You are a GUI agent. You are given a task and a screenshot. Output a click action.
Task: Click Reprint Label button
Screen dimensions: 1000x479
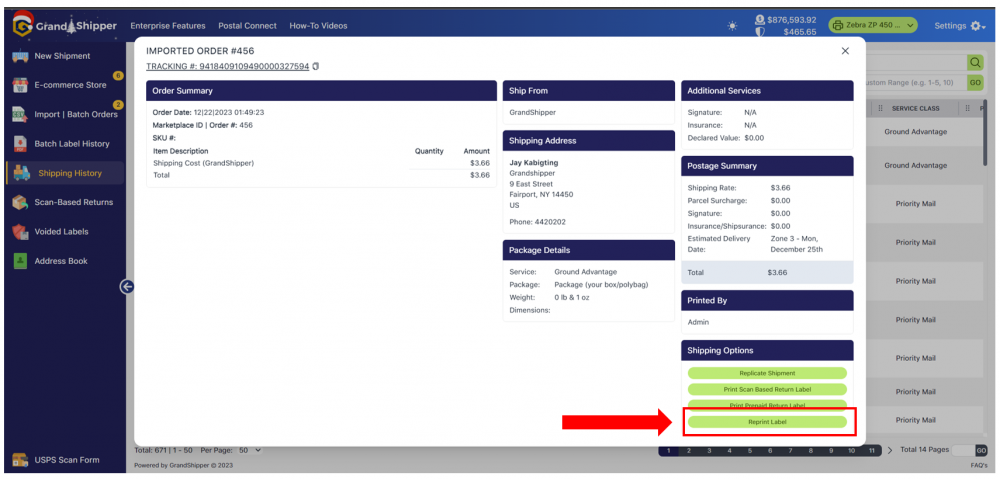(x=767, y=422)
